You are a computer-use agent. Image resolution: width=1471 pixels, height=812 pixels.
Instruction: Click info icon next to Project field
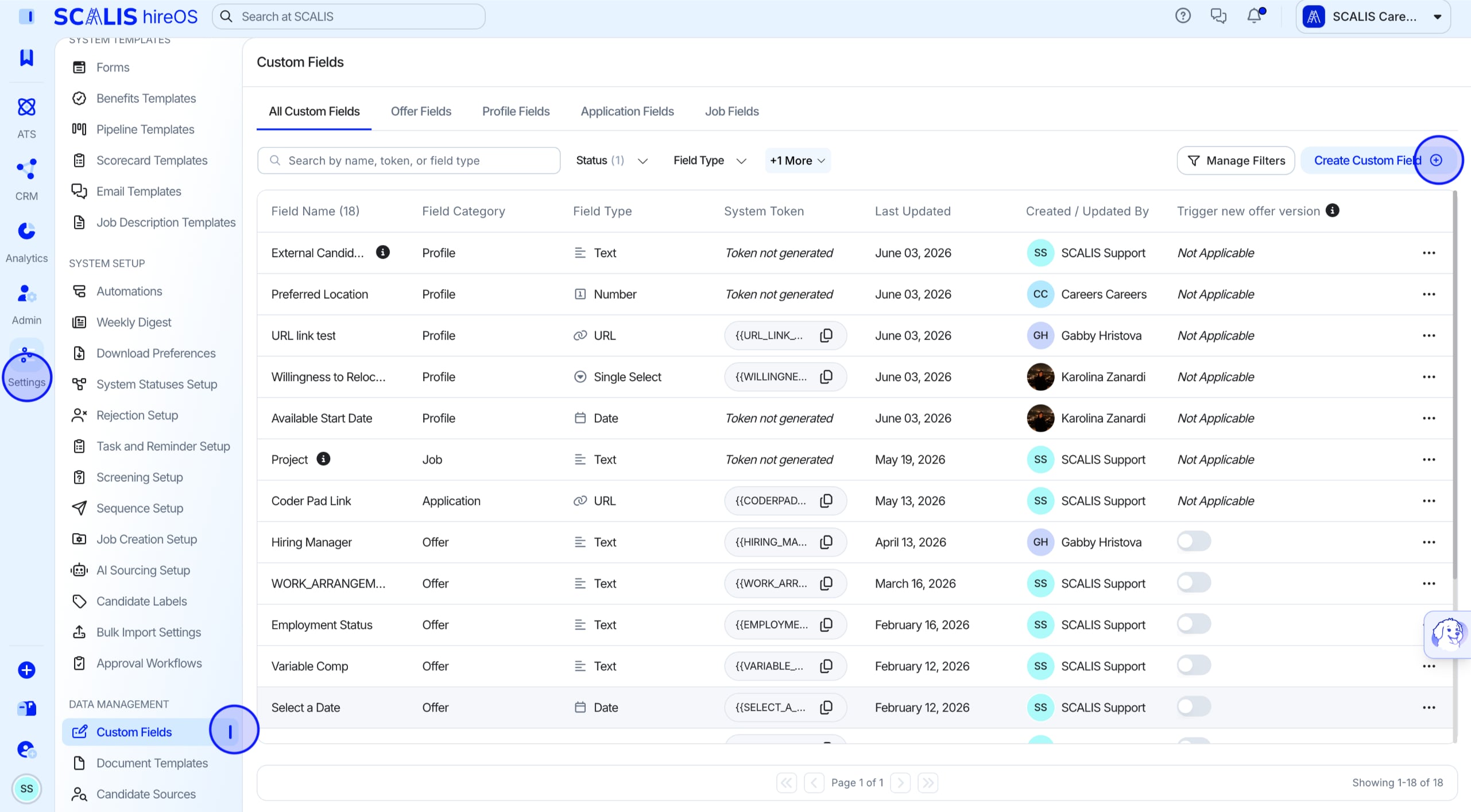point(324,459)
